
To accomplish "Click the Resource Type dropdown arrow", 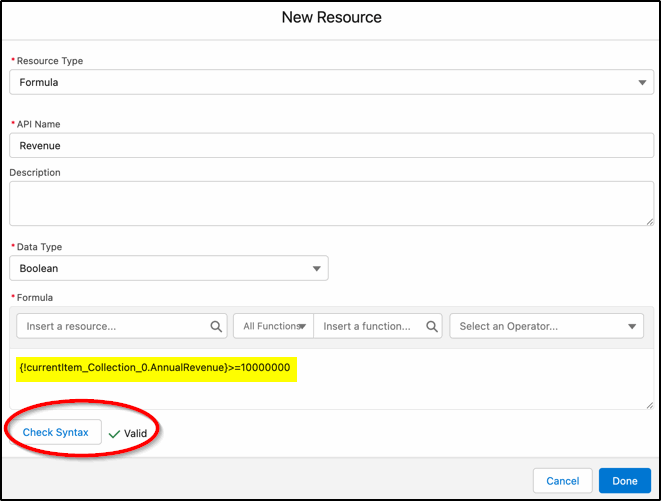I will pyautogui.click(x=643, y=83).
